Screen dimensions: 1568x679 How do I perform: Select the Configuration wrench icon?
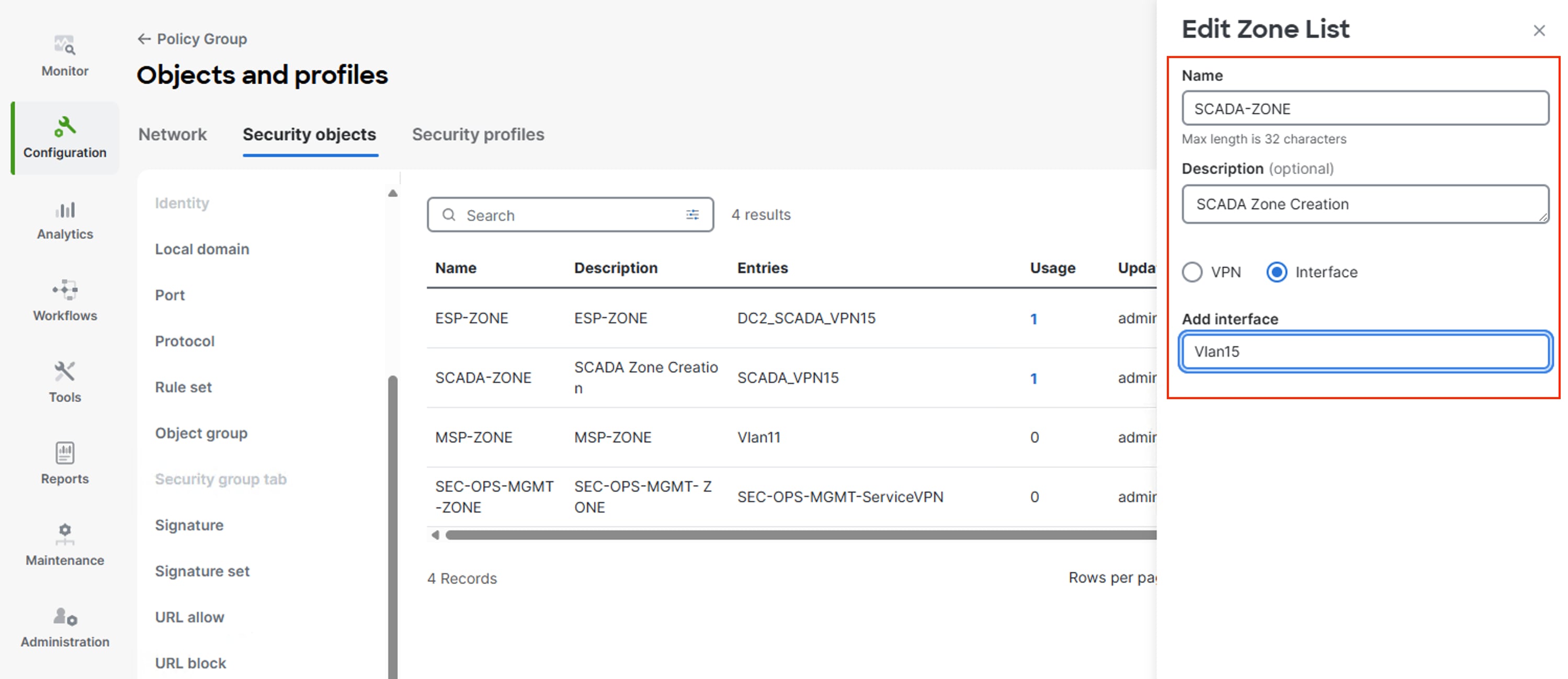[64, 127]
